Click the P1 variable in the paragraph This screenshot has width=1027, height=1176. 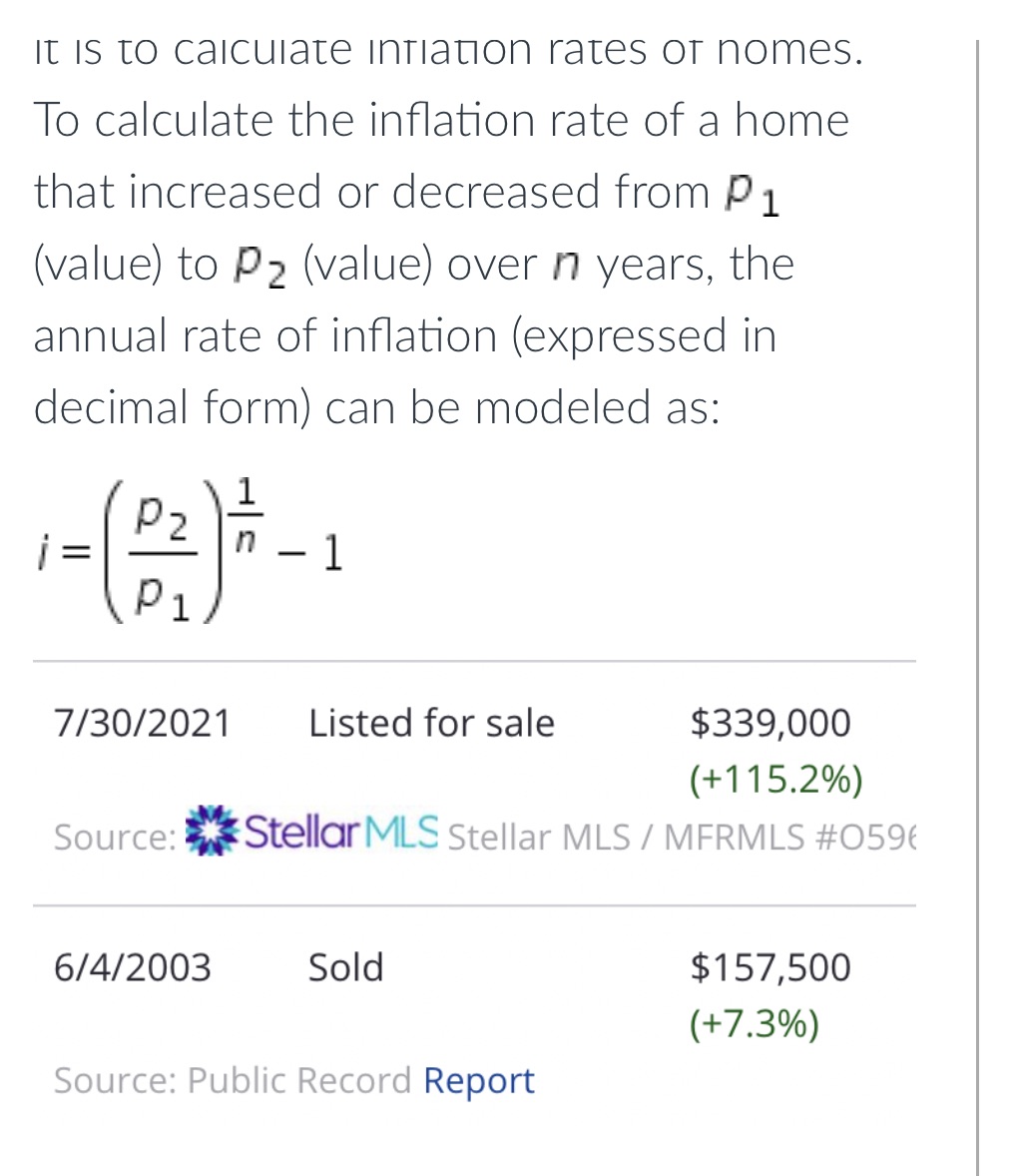click(753, 197)
